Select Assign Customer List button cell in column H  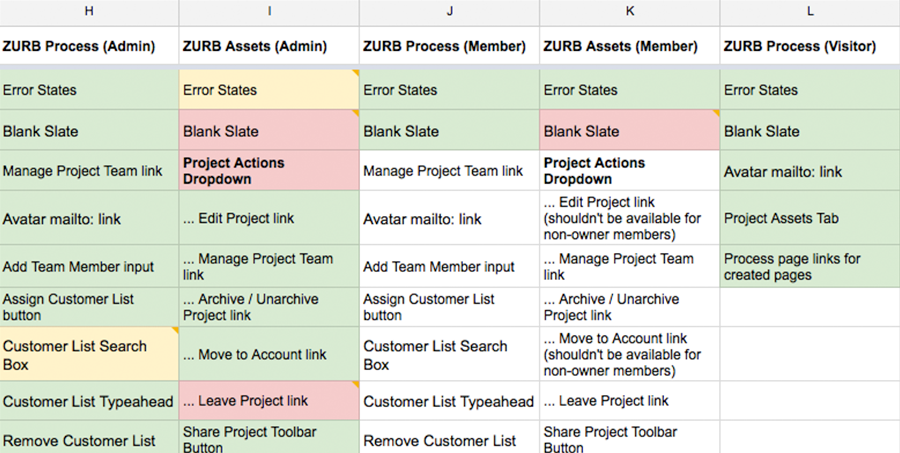tap(89, 307)
